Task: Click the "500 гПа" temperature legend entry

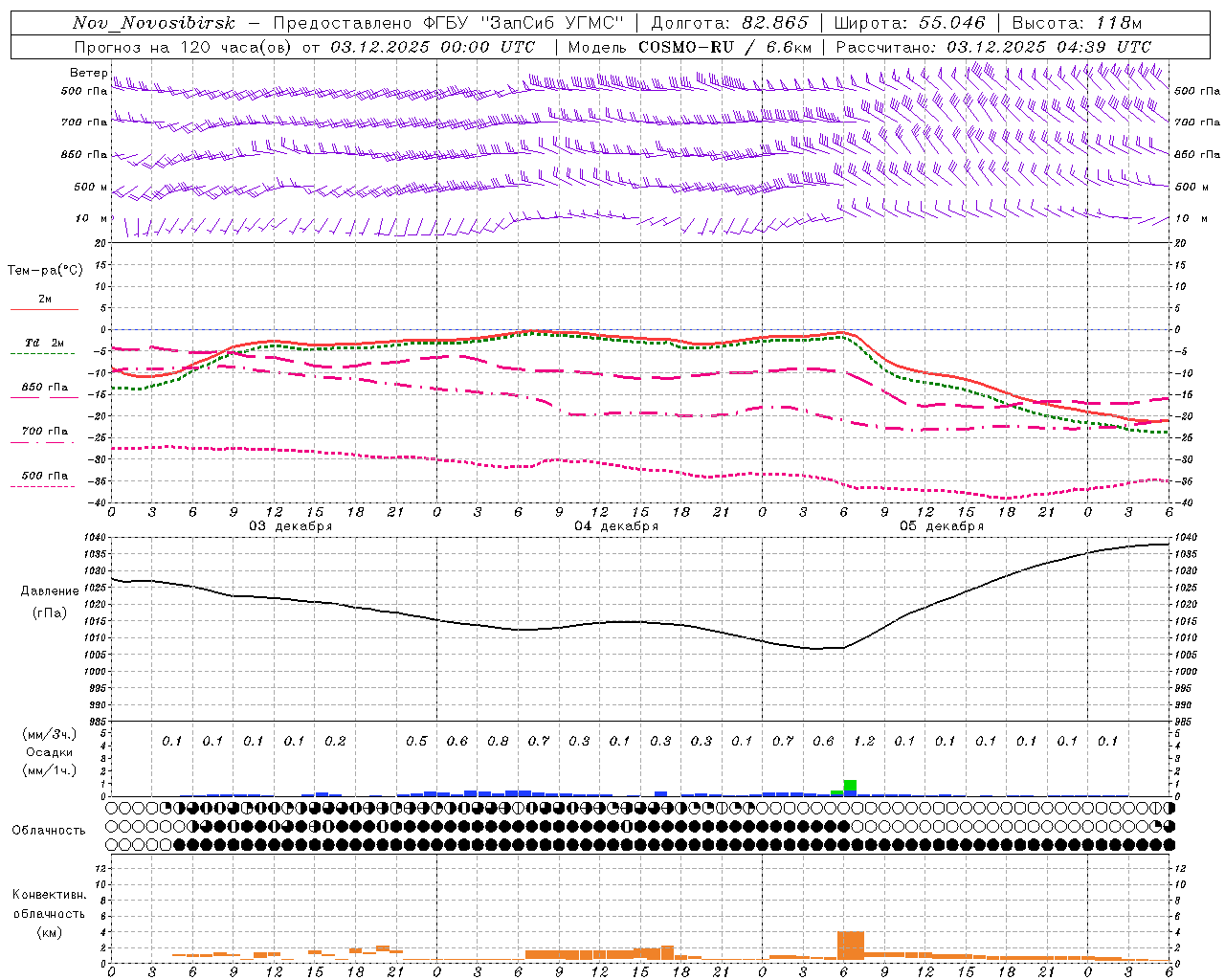Action: click(45, 476)
